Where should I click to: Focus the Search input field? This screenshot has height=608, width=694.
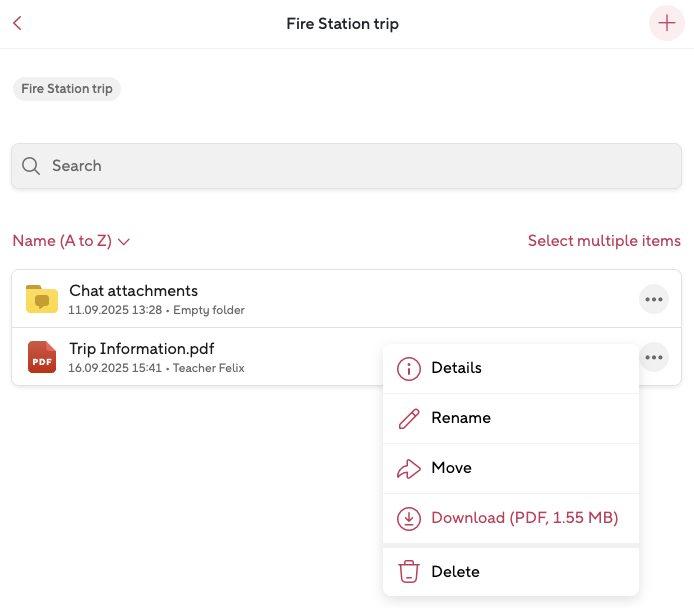(360, 166)
